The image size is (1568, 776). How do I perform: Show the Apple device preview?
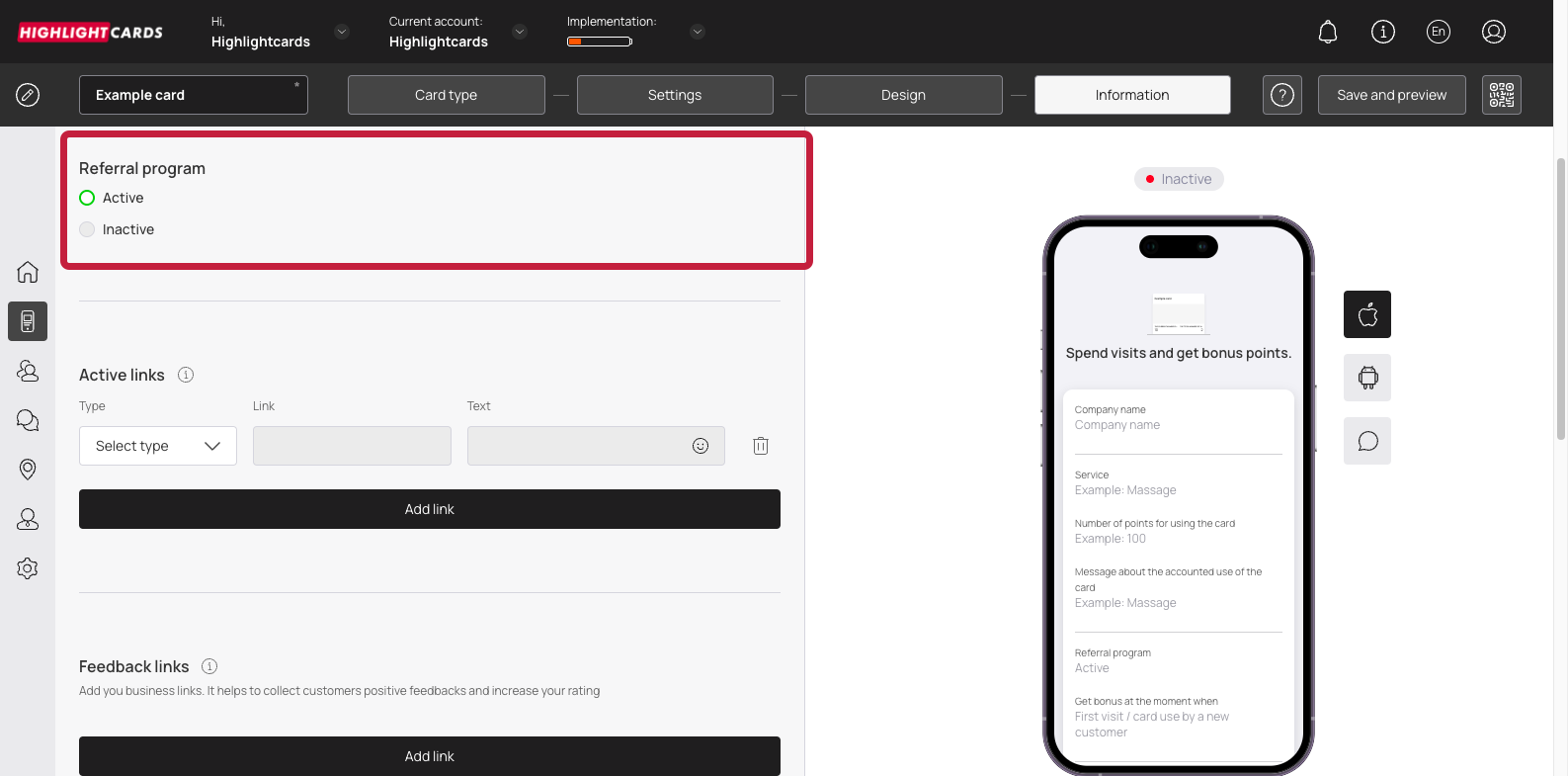pos(1366,314)
